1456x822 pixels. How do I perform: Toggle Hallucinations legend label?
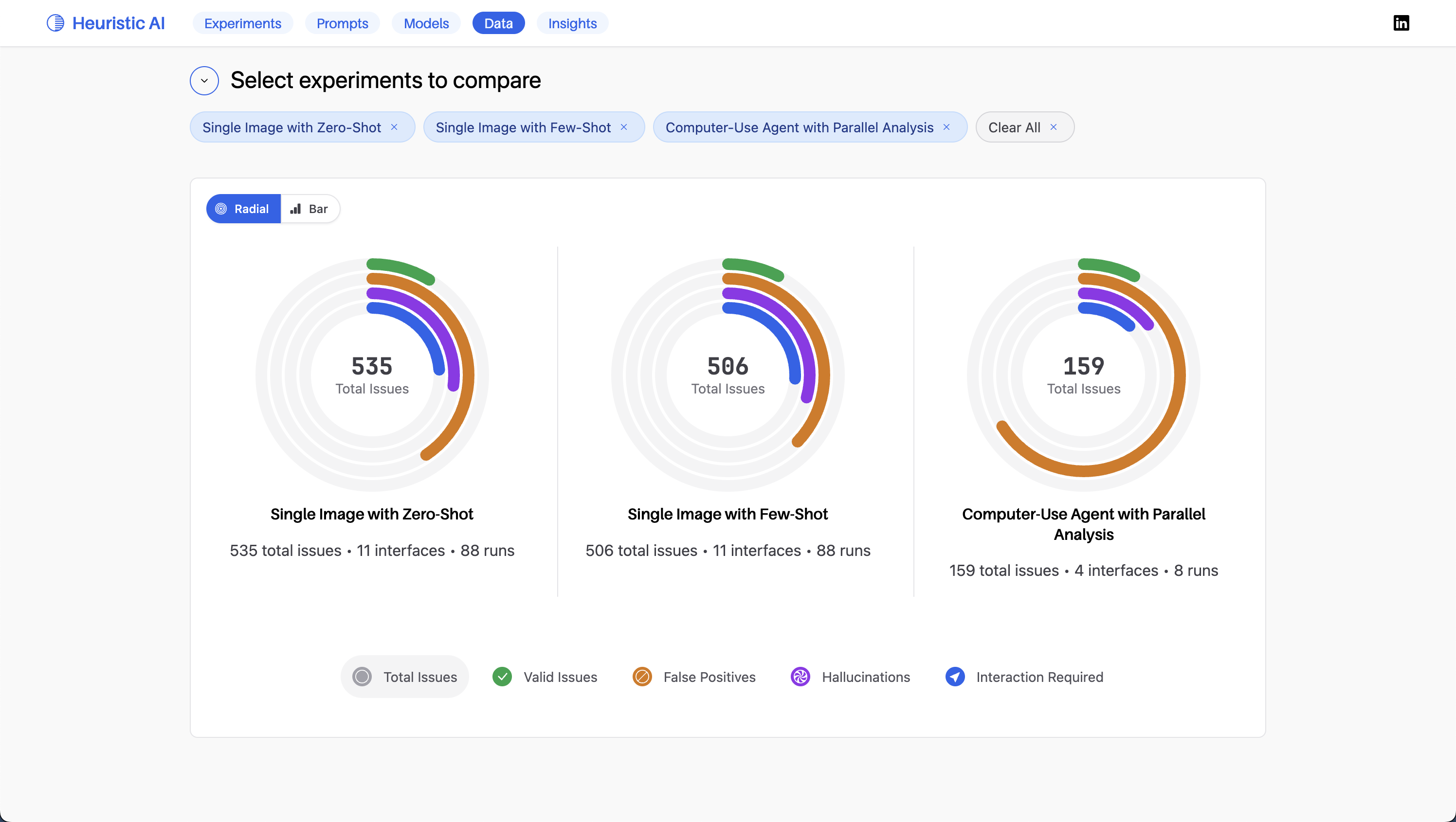pyautogui.click(x=866, y=677)
